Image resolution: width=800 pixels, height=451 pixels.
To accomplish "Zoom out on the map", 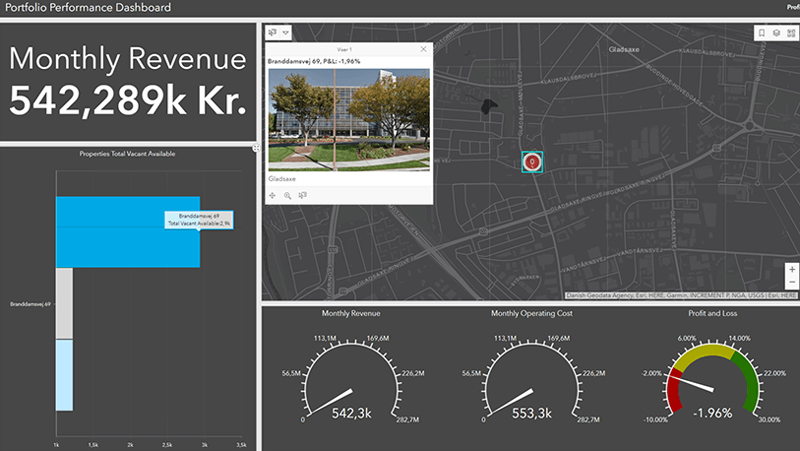I will pyautogui.click(x=792, y=283).
